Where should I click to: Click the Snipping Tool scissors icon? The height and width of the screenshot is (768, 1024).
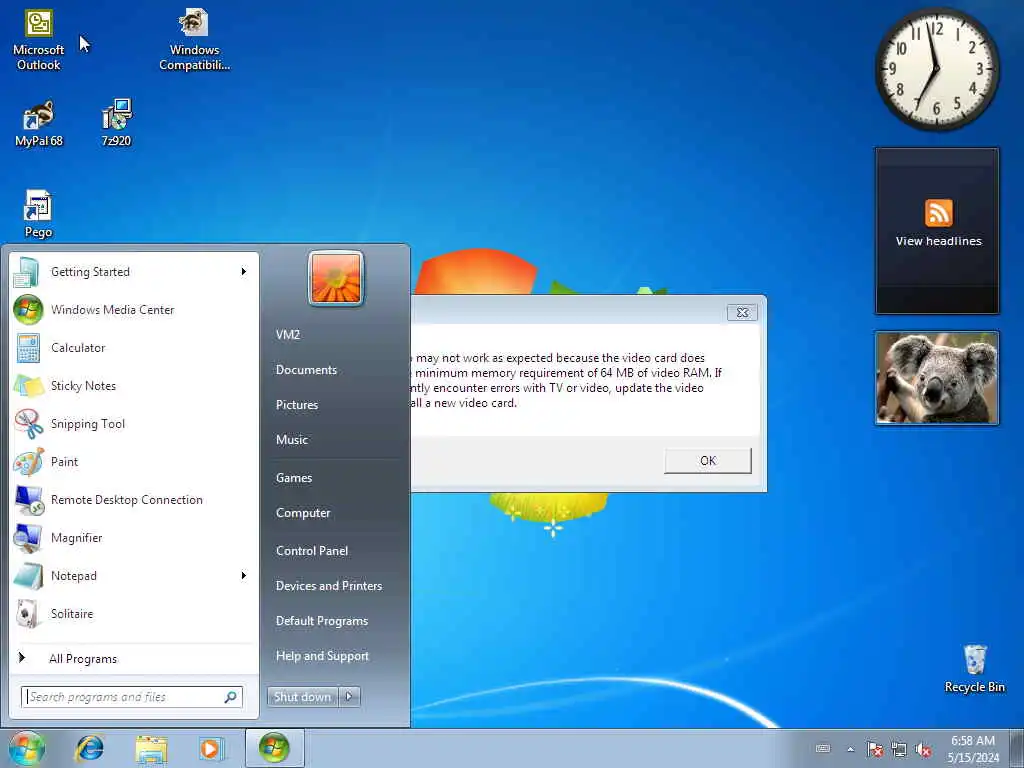pos(28,423)
